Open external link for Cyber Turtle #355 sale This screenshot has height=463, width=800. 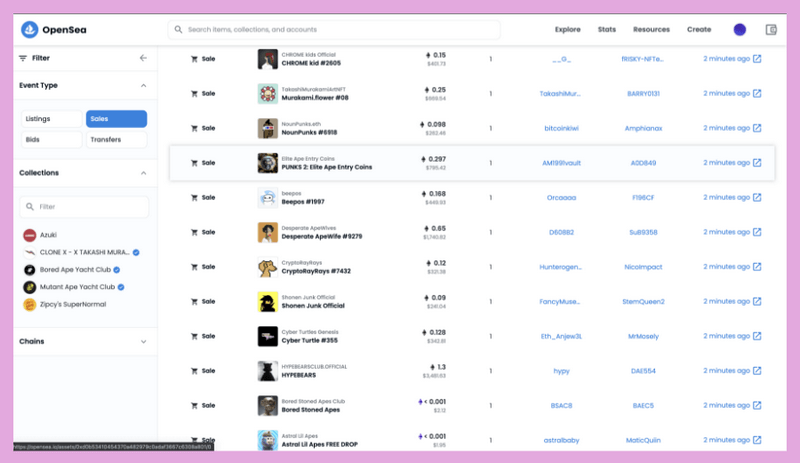click(757, 336)
